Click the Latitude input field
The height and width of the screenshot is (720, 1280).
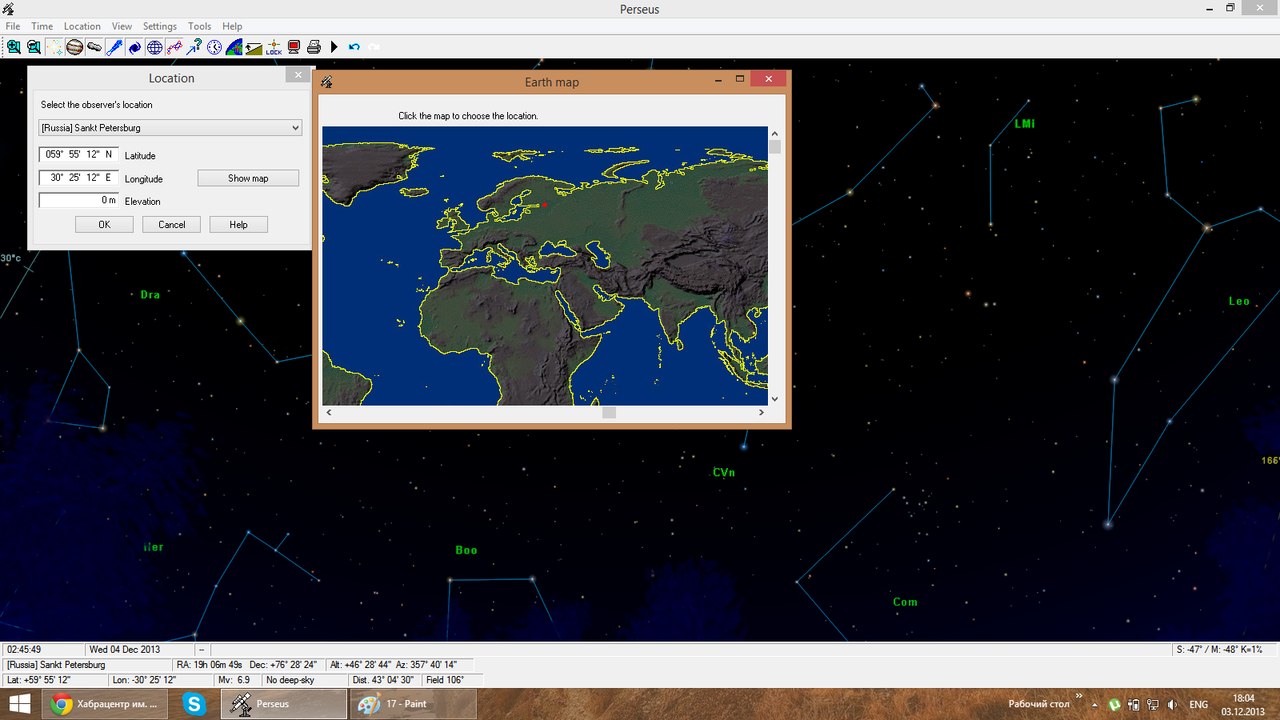pos(79,154)
